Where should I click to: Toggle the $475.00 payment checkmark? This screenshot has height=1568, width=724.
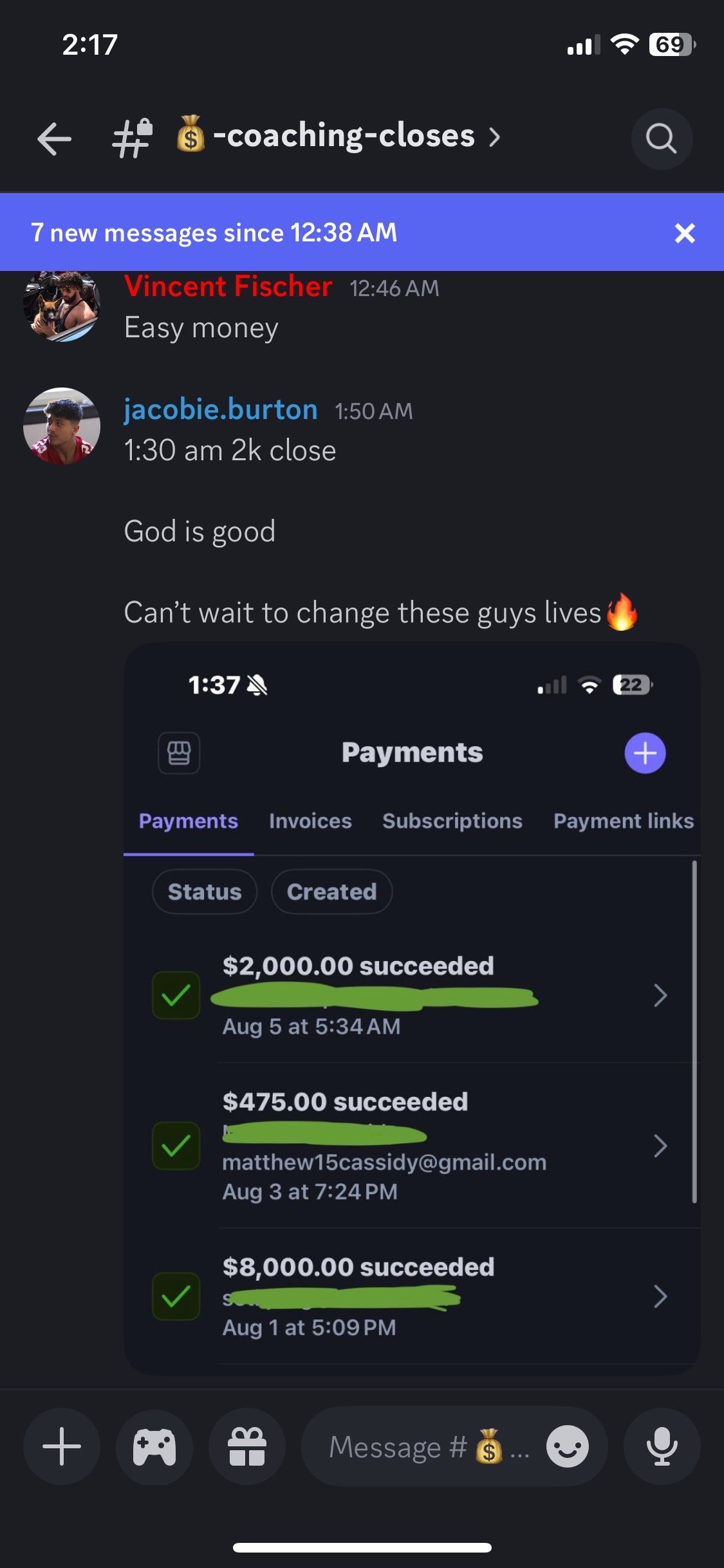click(x=176, y=1146)
